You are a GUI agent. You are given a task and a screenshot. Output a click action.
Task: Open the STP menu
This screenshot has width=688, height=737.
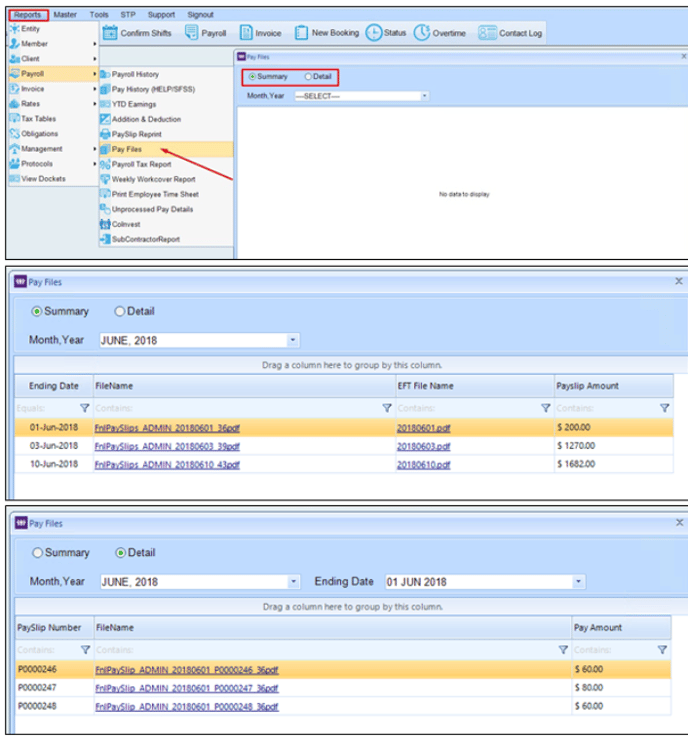click(128, 15)
